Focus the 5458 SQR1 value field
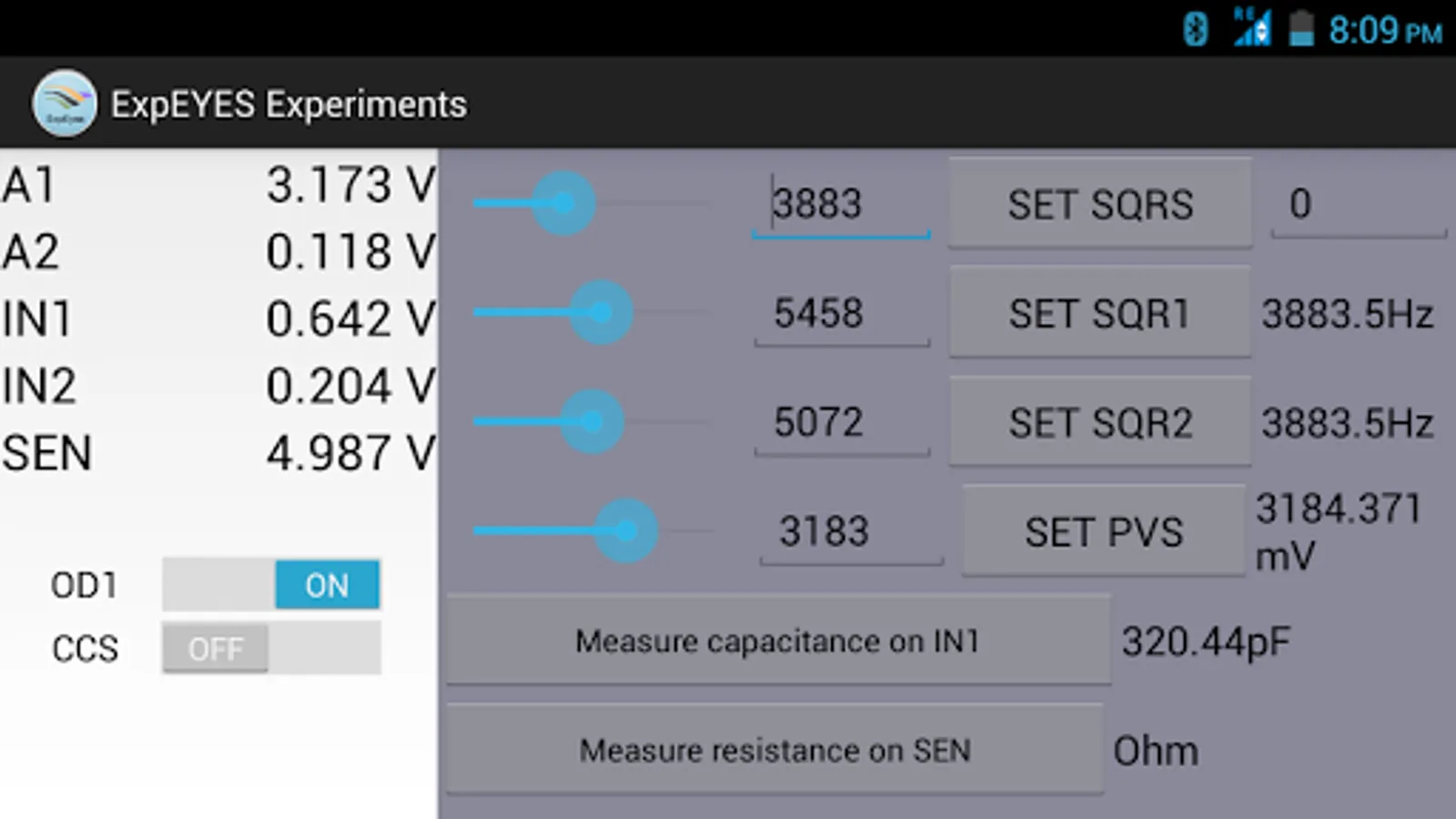Viewport: 1456px width, 819px height. tap(841, 313)
